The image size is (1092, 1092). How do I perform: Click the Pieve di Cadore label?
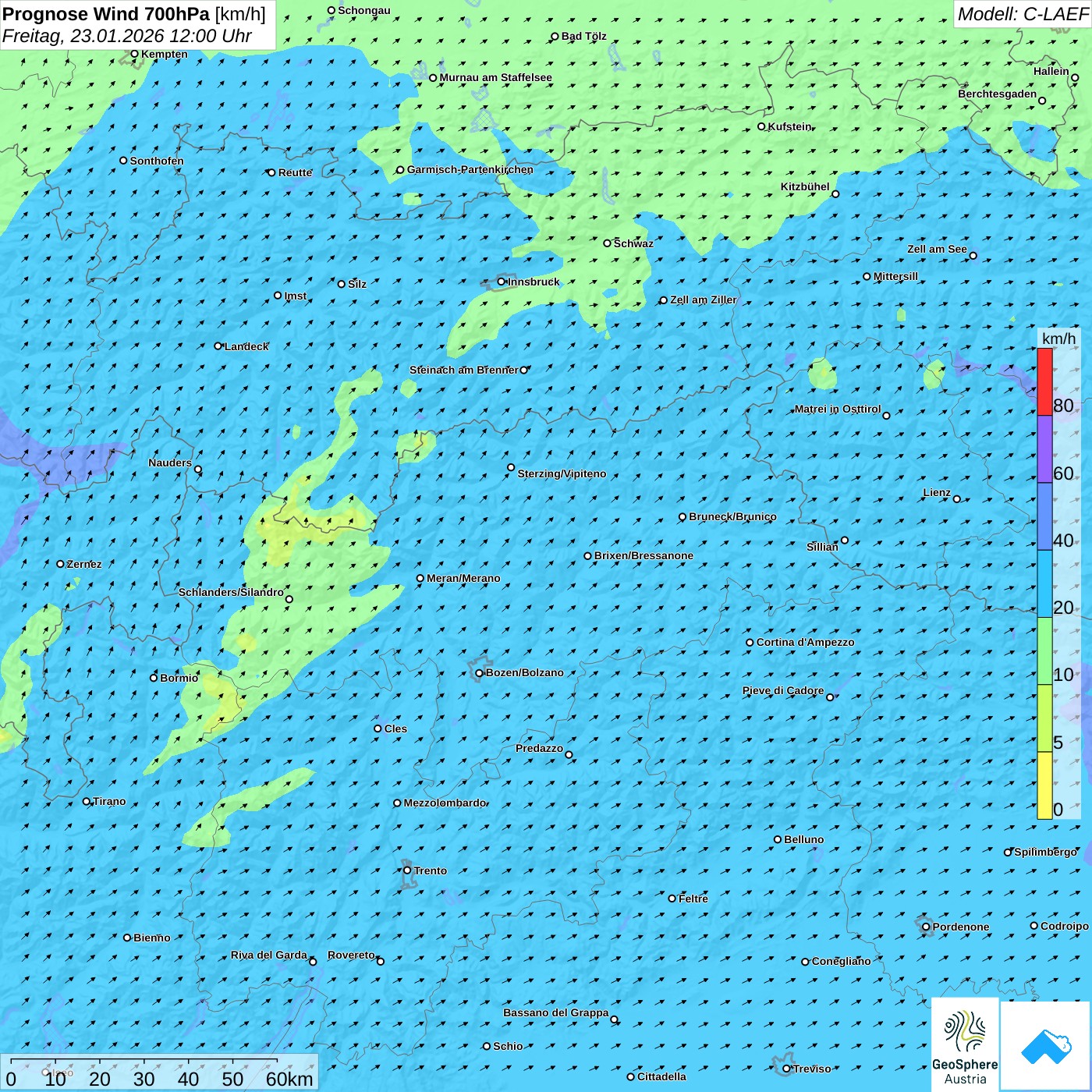click(782, 690)
